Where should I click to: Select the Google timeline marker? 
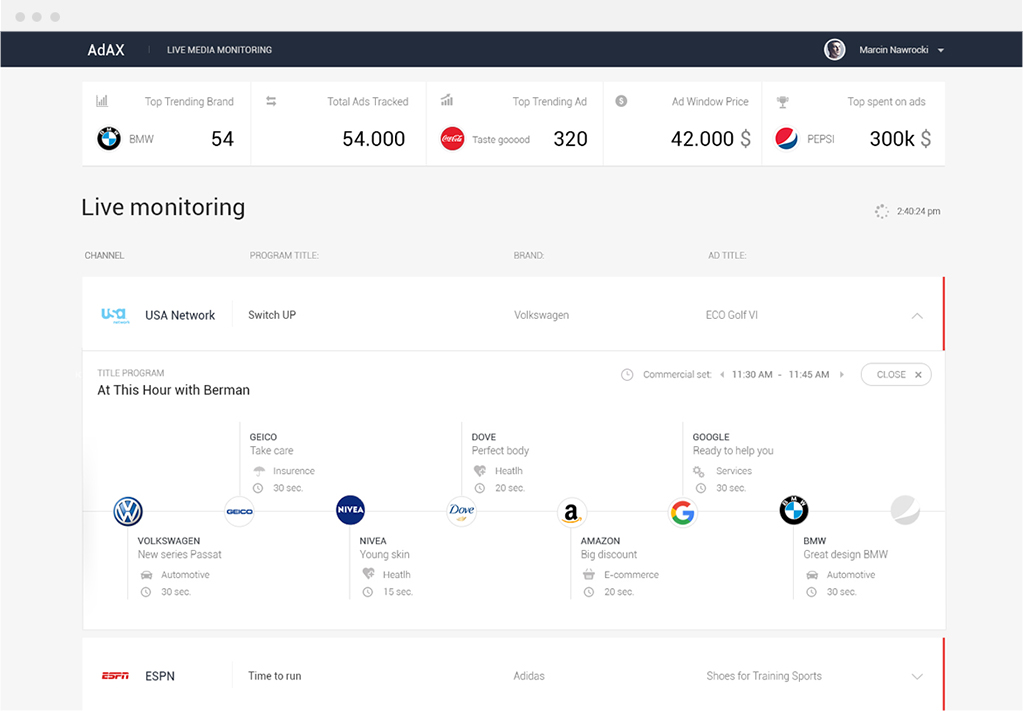tap(682, 512)
